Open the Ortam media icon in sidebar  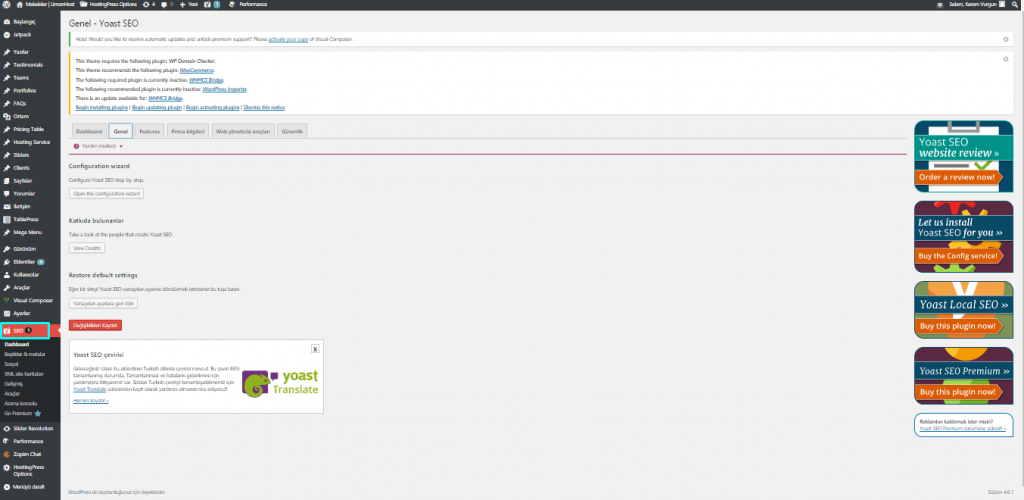click(7, 116)
